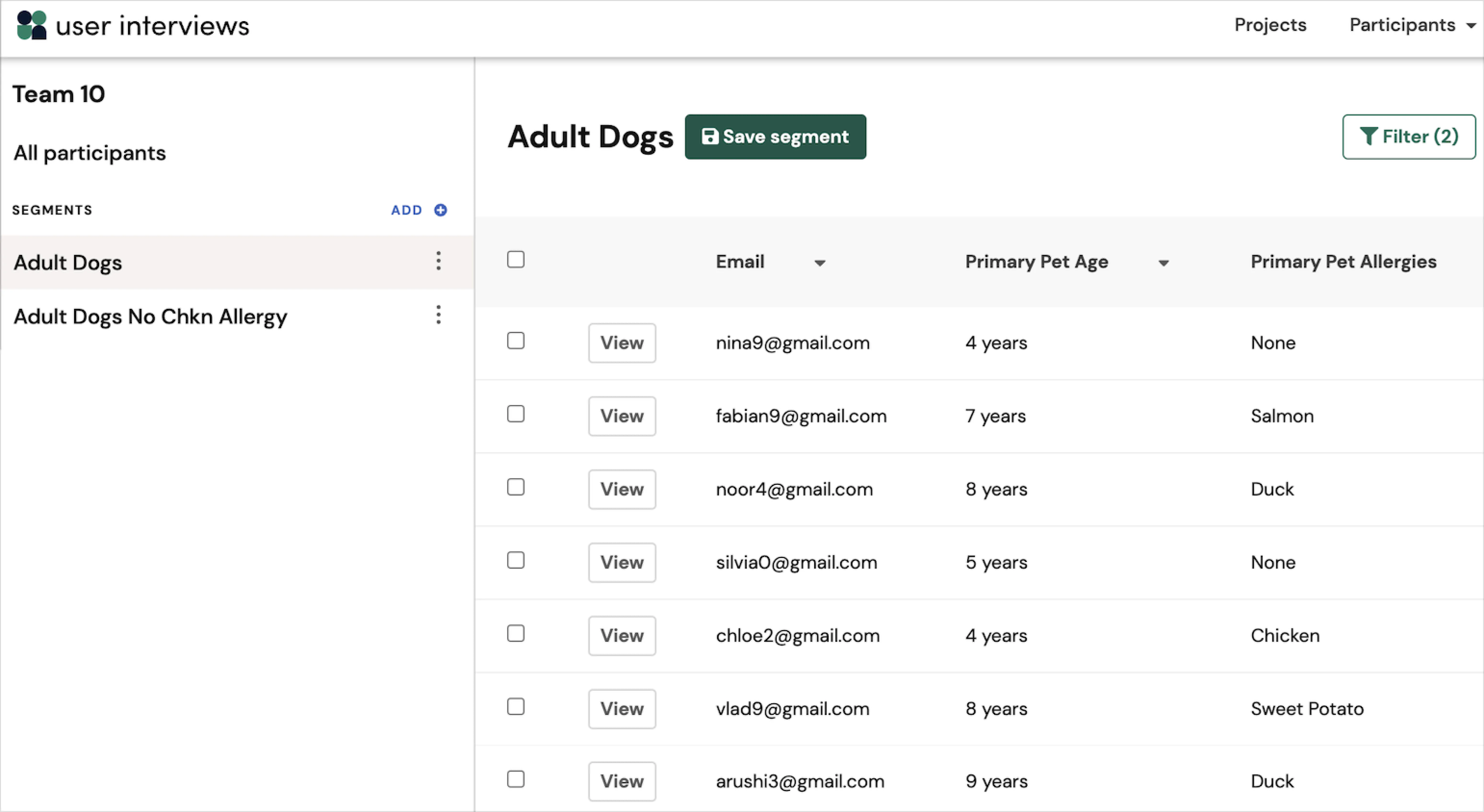
Task: Click 4 years for chloe2@gmail.com
Action: click(x=997, y=636)
